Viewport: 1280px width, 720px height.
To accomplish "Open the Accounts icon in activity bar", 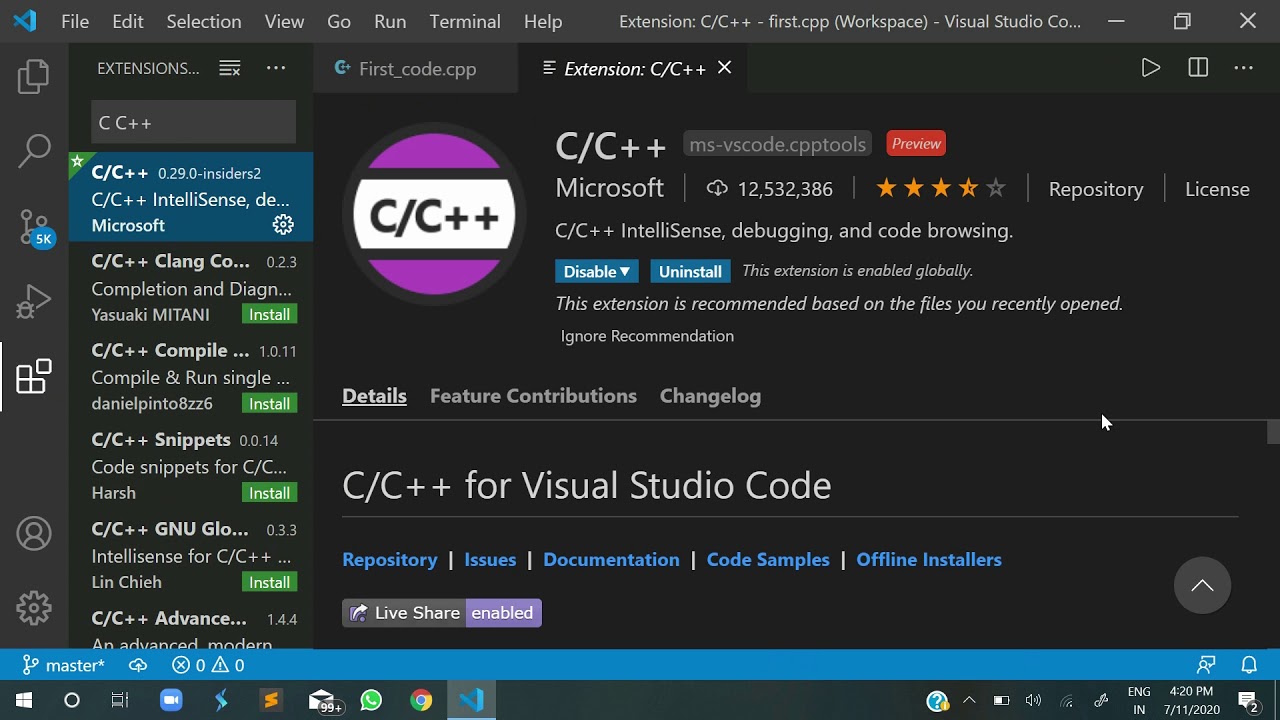I will (x=34, y=534).
